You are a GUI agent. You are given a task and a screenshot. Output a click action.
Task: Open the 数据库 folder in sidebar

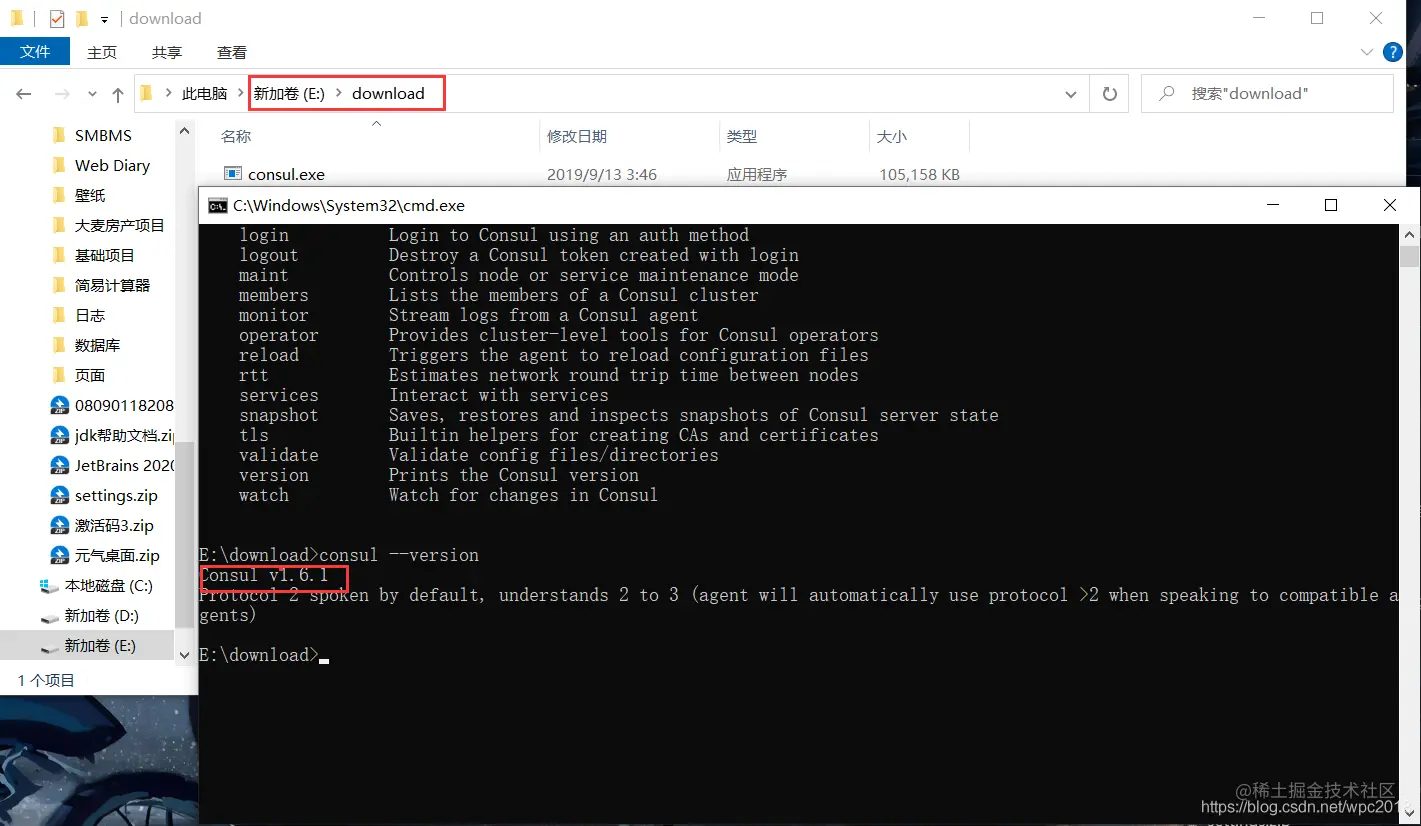(97, 345)
